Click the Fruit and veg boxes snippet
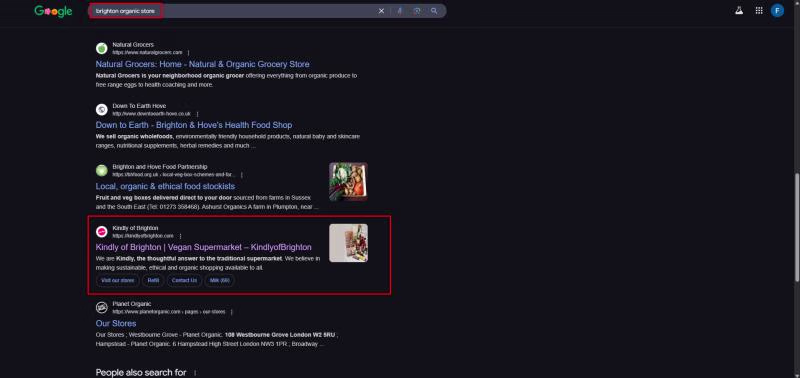Screen dimensions: 800x378 click(208, 203)
